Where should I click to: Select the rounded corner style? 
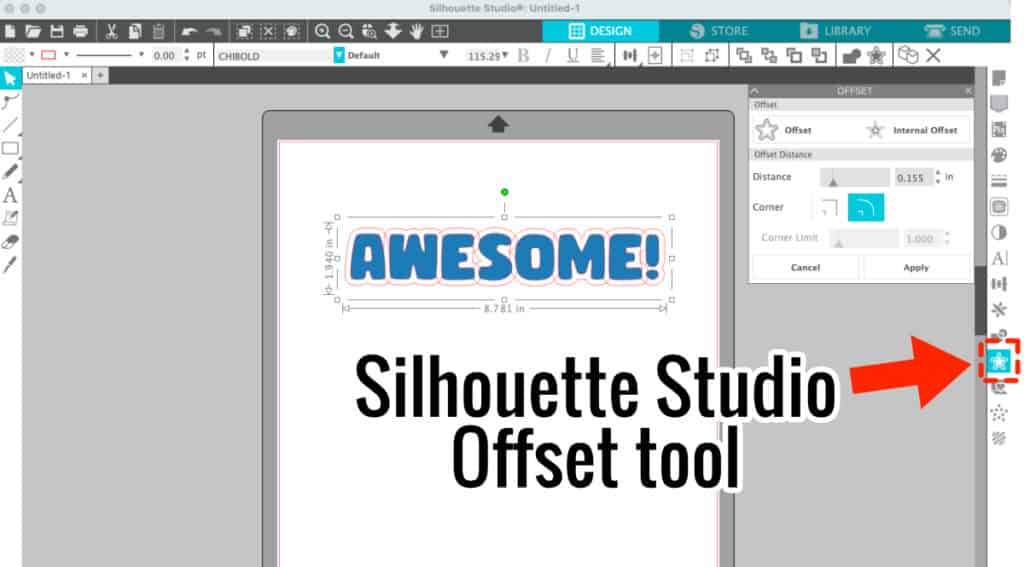(865, 208)
